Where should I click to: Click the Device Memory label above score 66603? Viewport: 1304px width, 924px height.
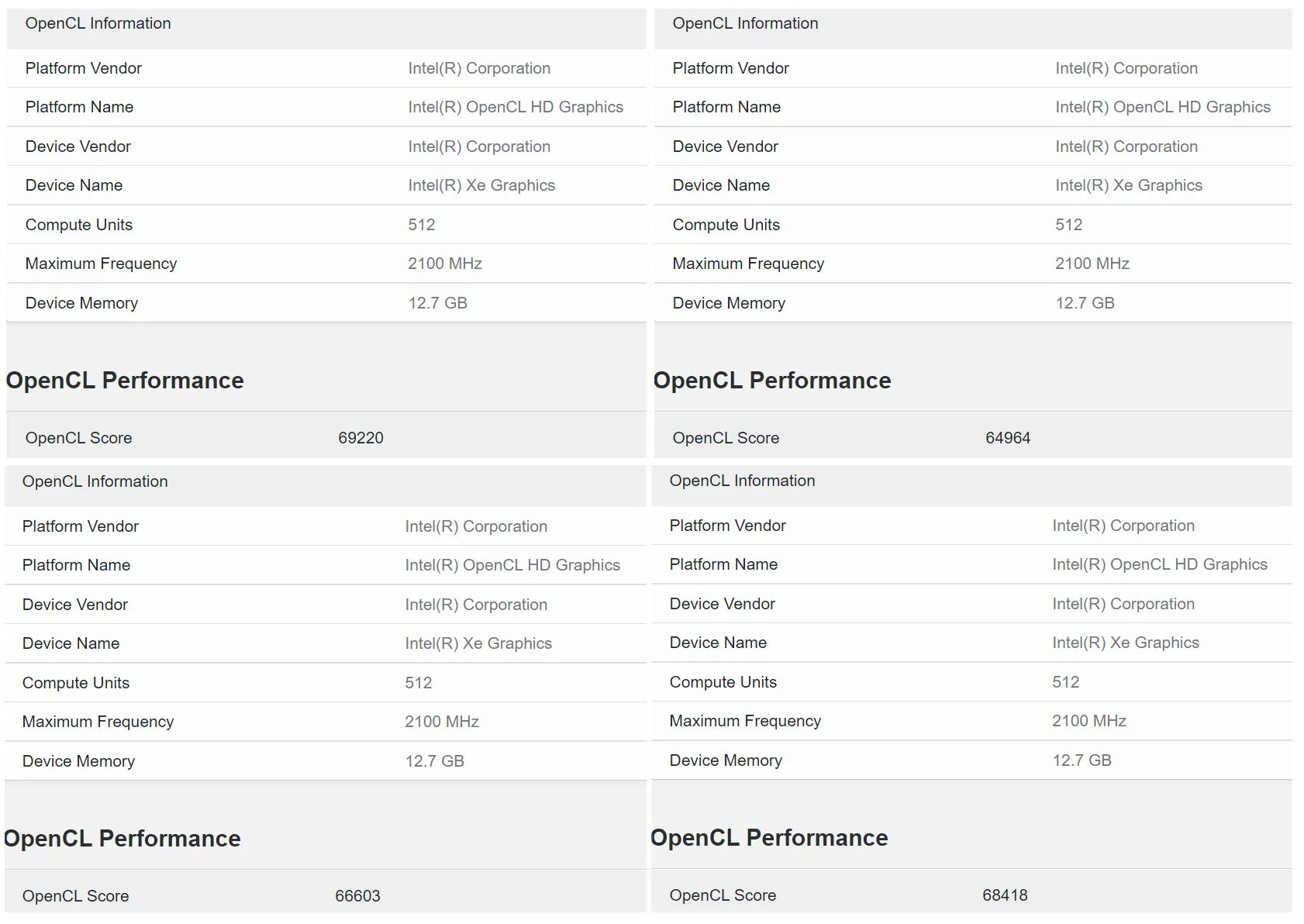click(78, 761)
